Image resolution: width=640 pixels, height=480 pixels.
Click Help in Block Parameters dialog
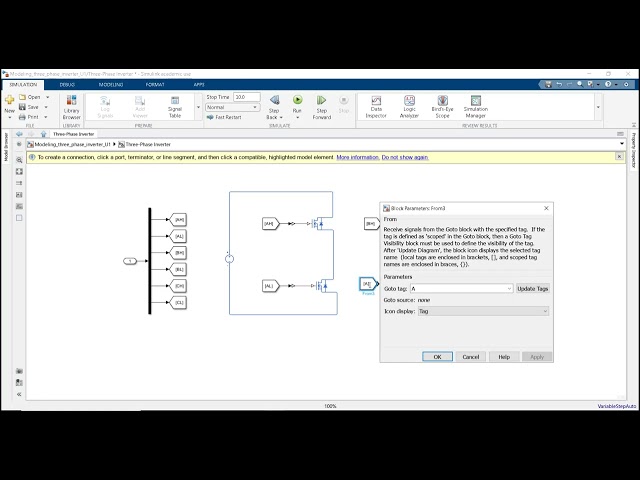click(504, 357)
